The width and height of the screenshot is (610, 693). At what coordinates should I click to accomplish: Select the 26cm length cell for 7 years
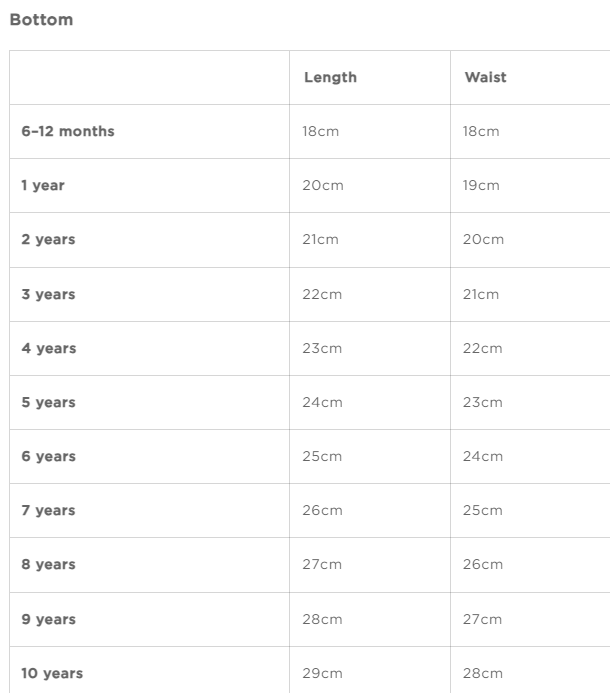click(322, 510)
